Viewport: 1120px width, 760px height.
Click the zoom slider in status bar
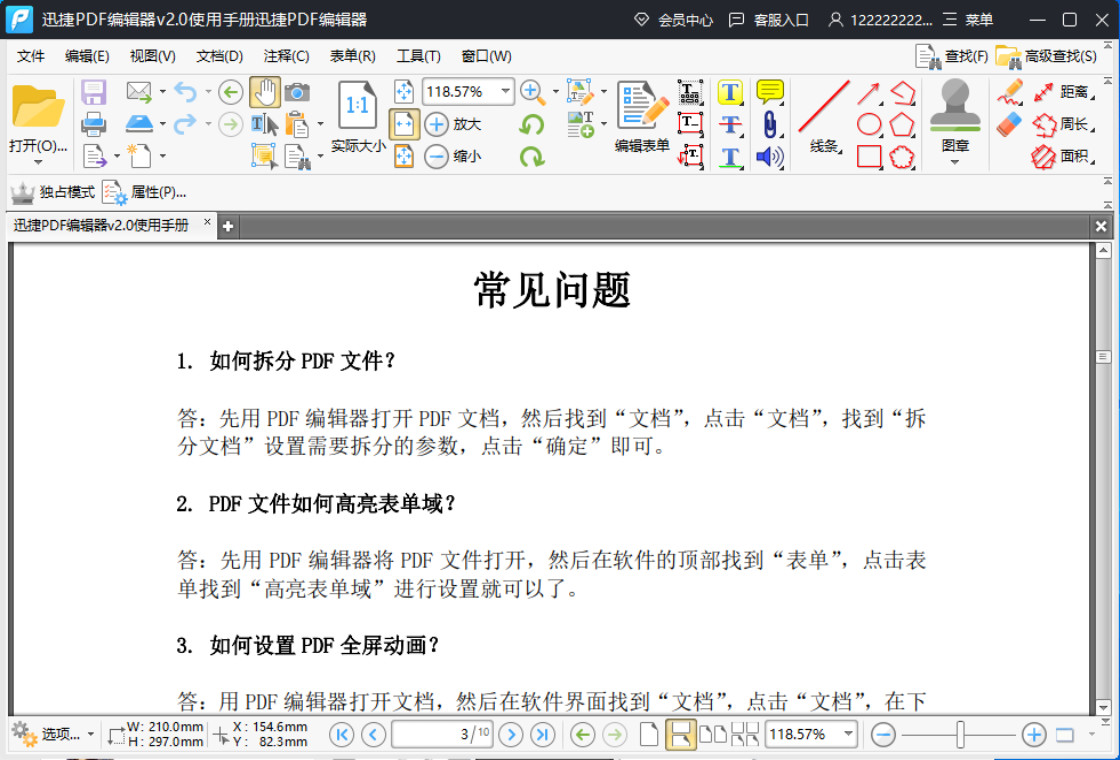tap(959, 734)
